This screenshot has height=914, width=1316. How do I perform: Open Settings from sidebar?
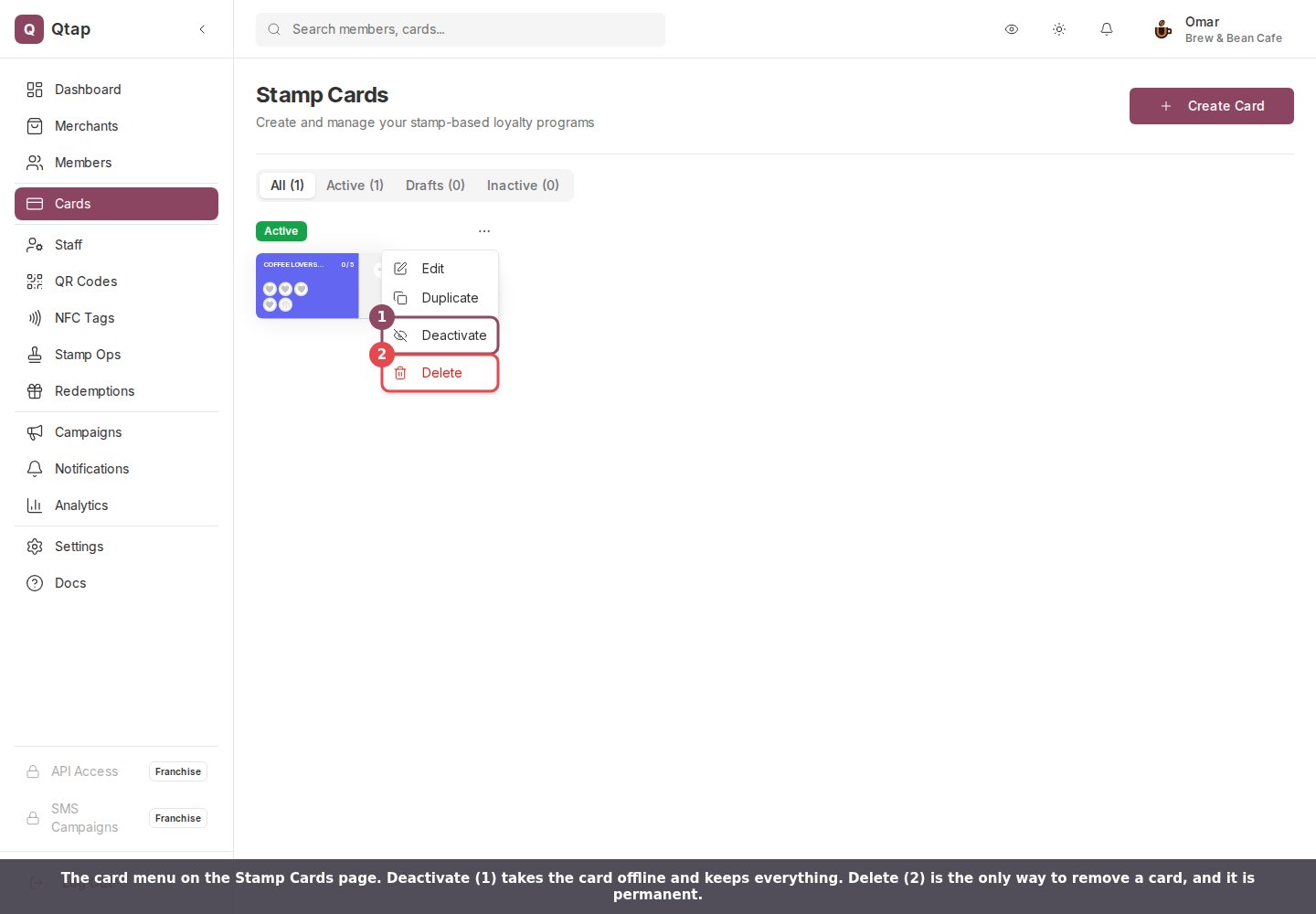pyautogui.click(x=116, y=547)
